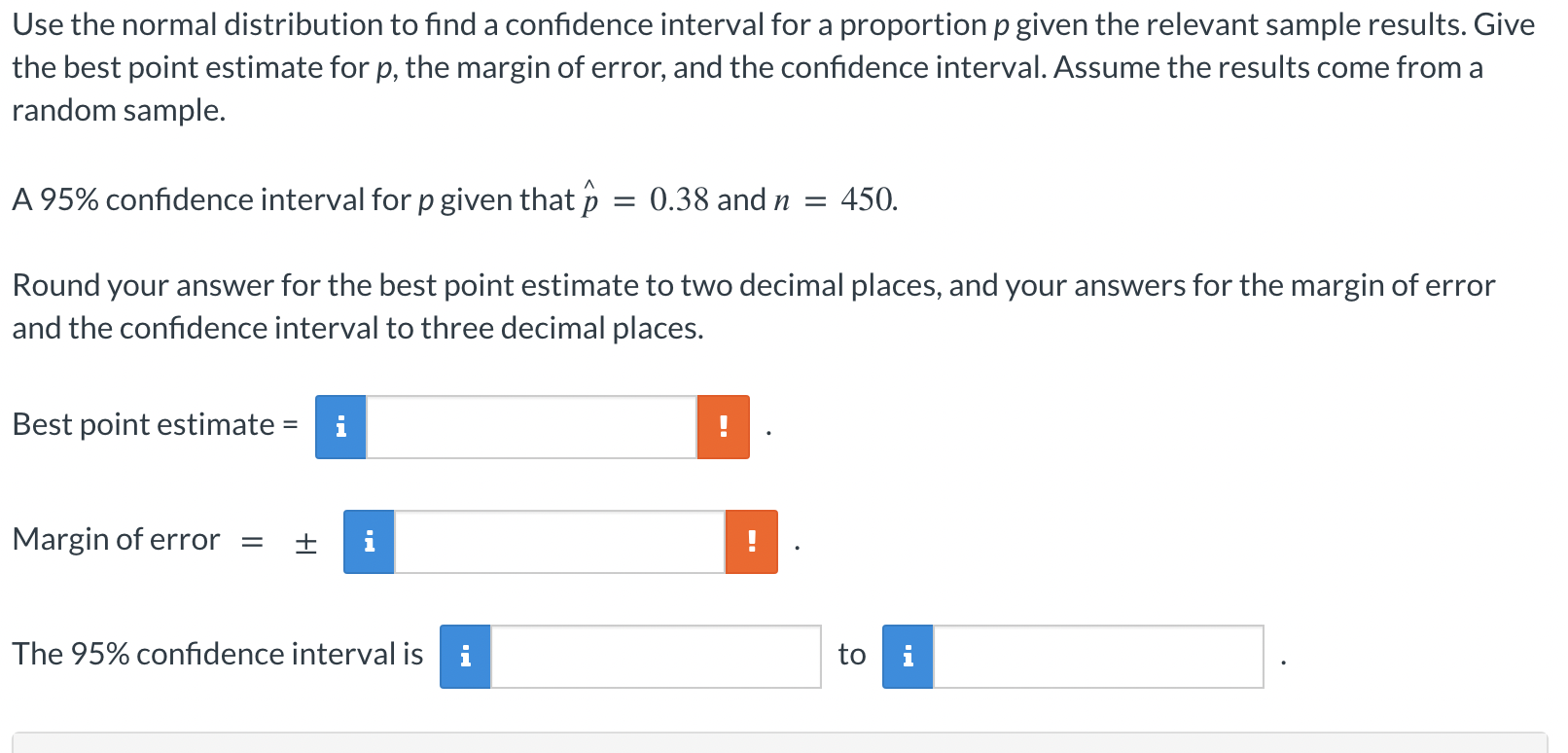This screenshot has height=753, width=1568.
Task: Open the info icon for Margin of error
Action: [369, 542]
